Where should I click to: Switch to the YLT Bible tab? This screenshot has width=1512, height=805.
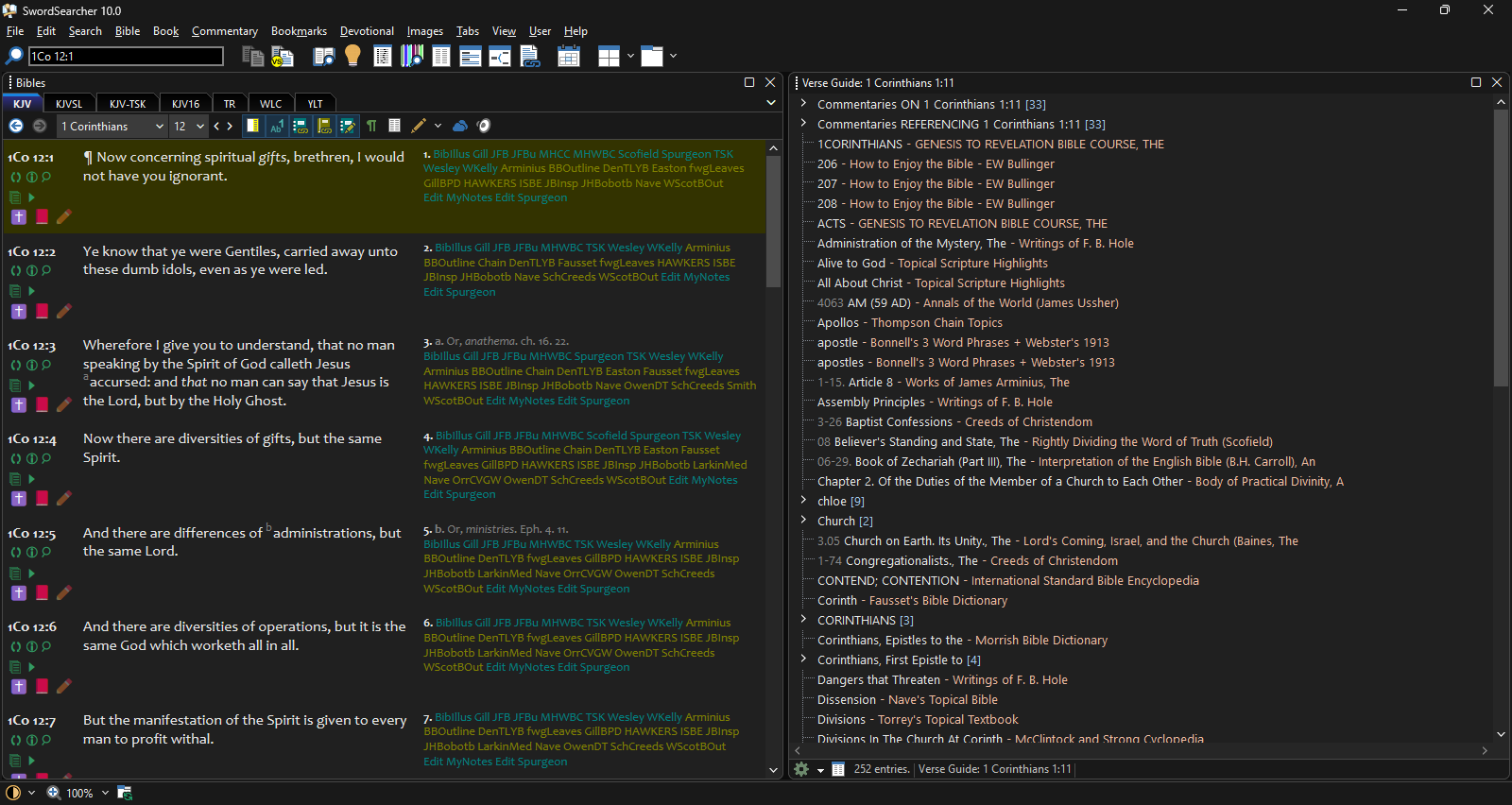pyautogui.click(x=315, y=104)
